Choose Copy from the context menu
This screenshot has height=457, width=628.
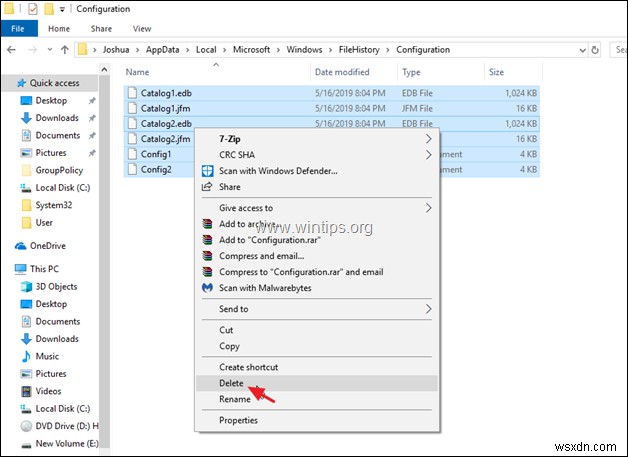tap(316, 346)
